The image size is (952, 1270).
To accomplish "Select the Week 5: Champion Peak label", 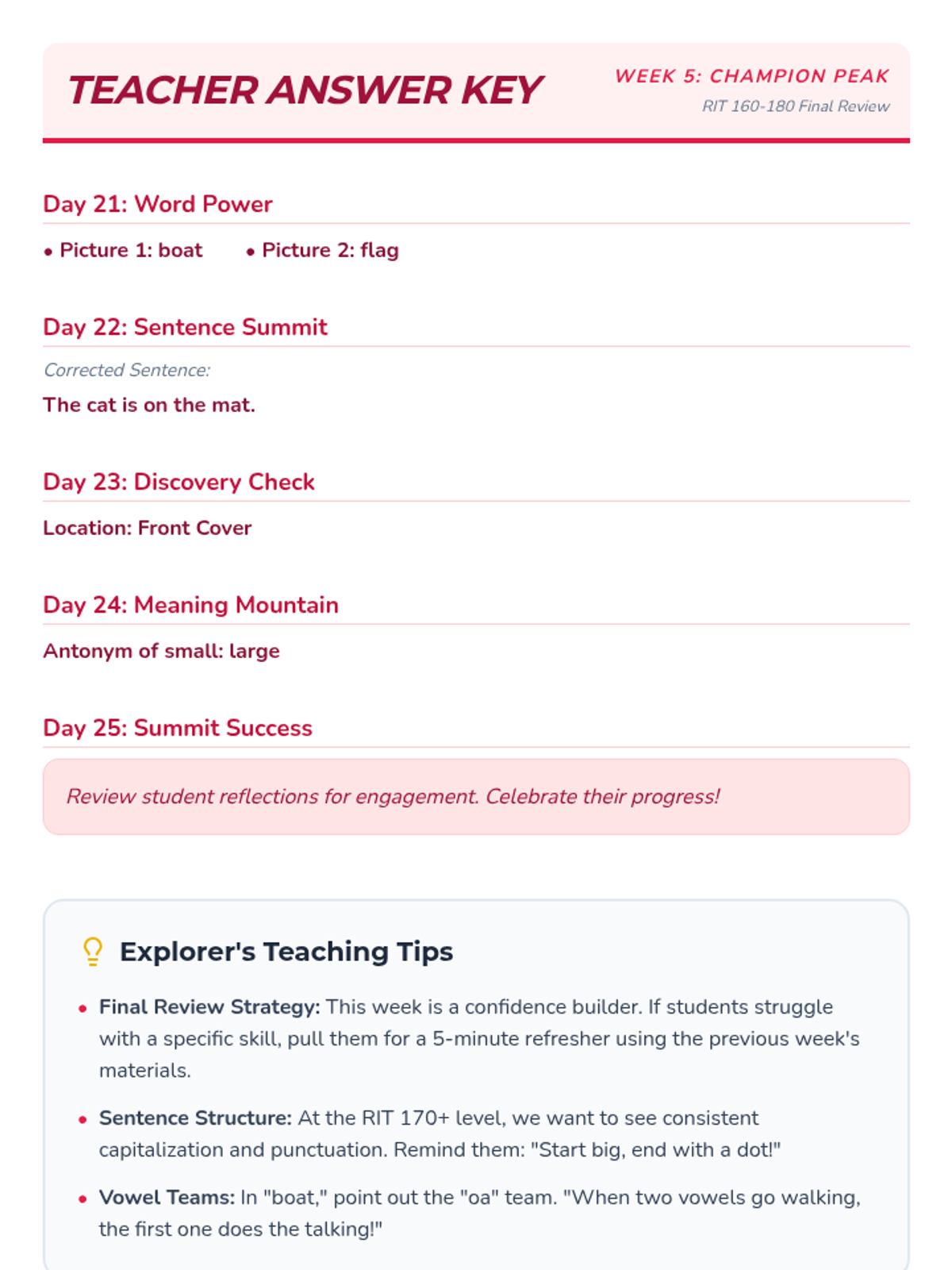I will [751, 76].
